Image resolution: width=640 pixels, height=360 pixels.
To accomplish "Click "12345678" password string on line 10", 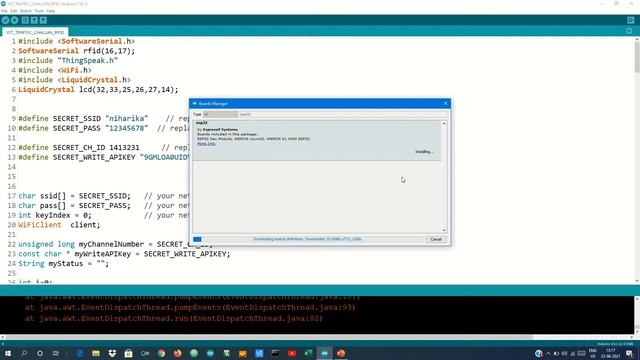I will tap(127, 128).
